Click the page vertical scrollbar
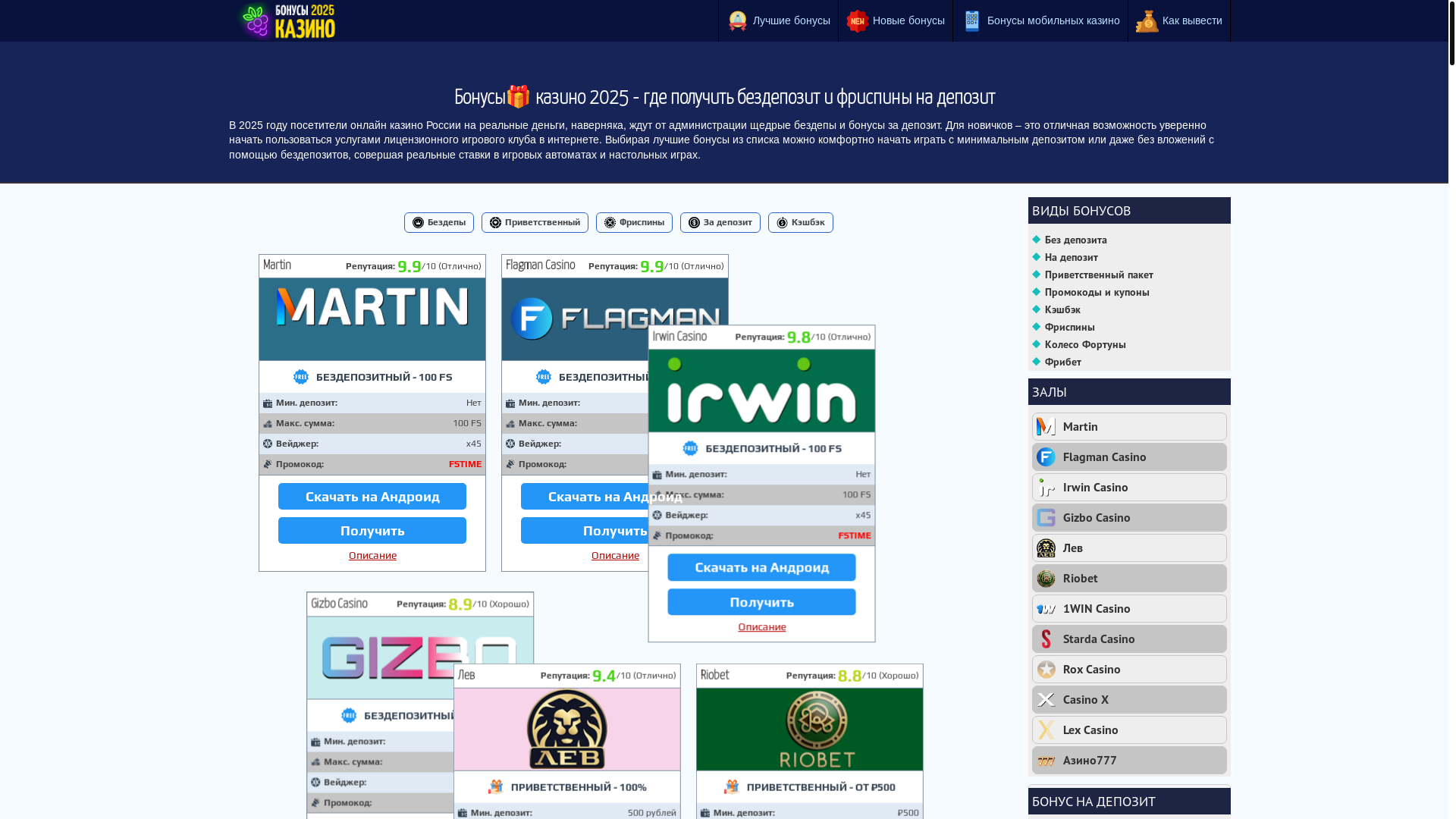 tap(1451, 33)
